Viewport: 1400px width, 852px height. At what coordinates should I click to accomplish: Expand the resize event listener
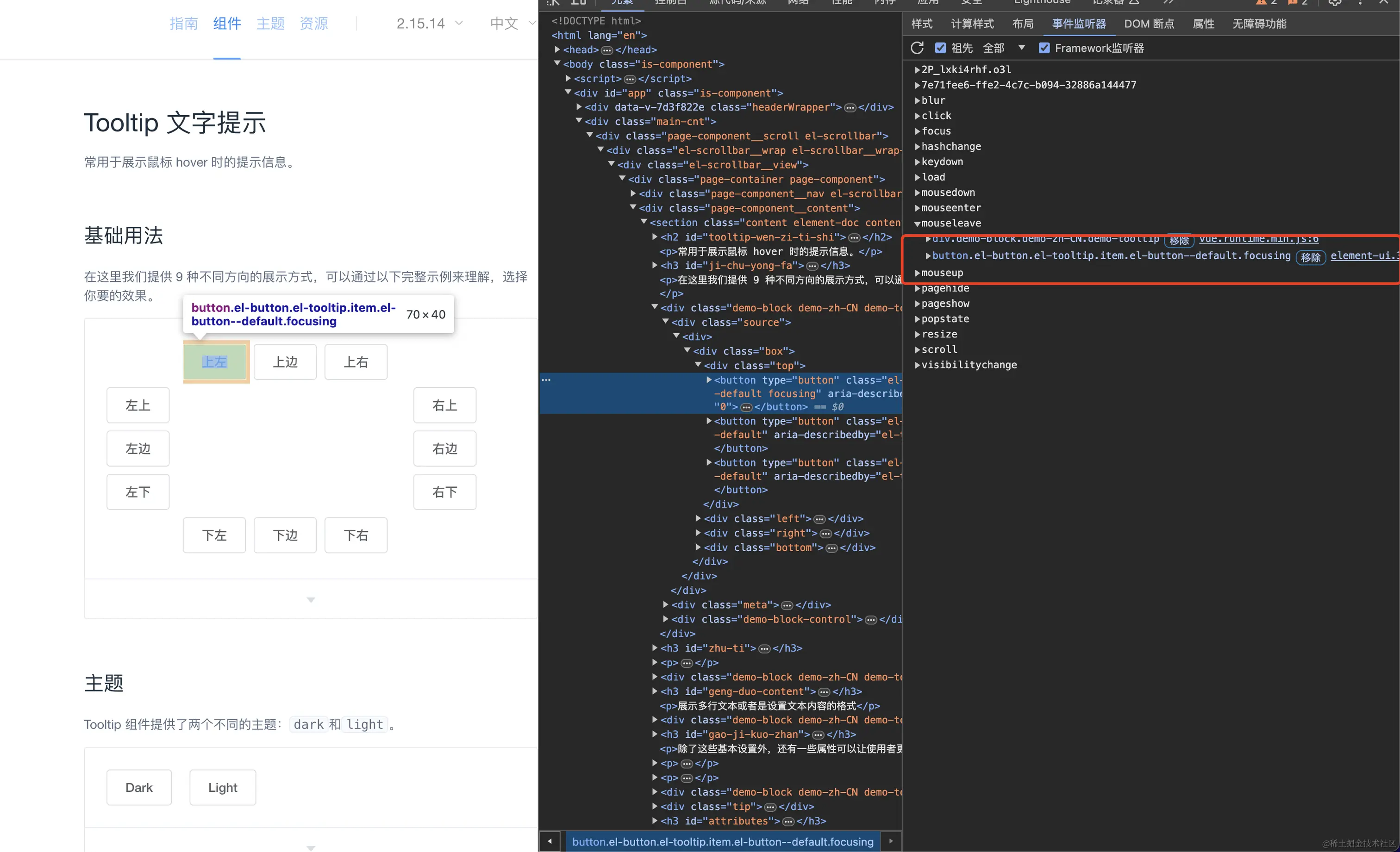click(917, 335)
